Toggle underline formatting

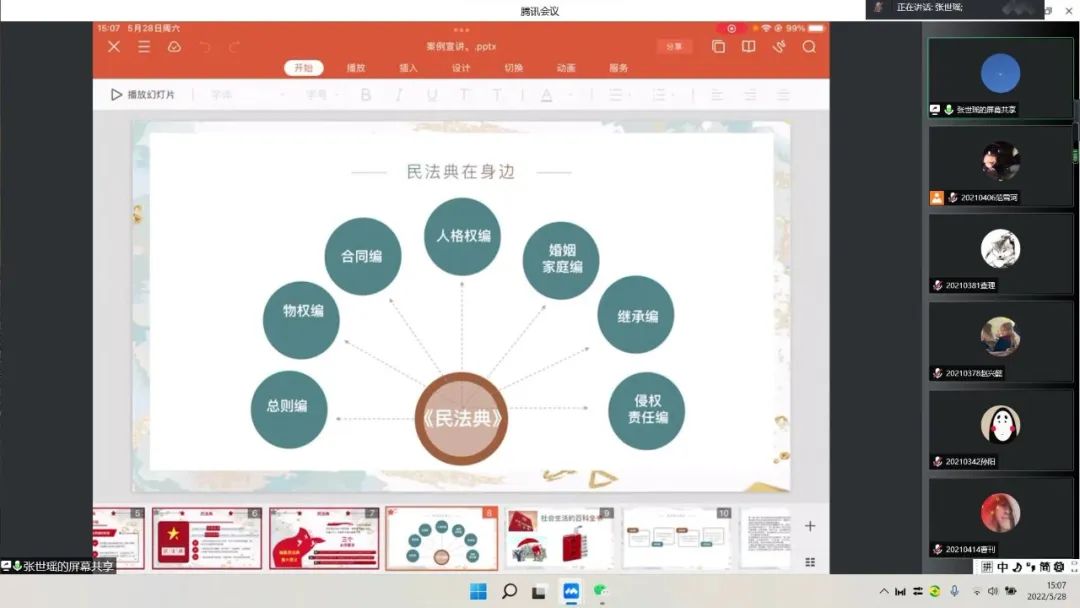point(432,95)
